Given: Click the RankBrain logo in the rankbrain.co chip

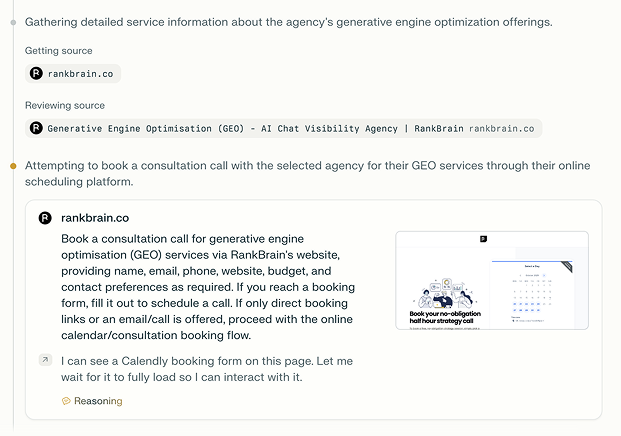Looking at the screenshot, I should click(x=36, y=74).
